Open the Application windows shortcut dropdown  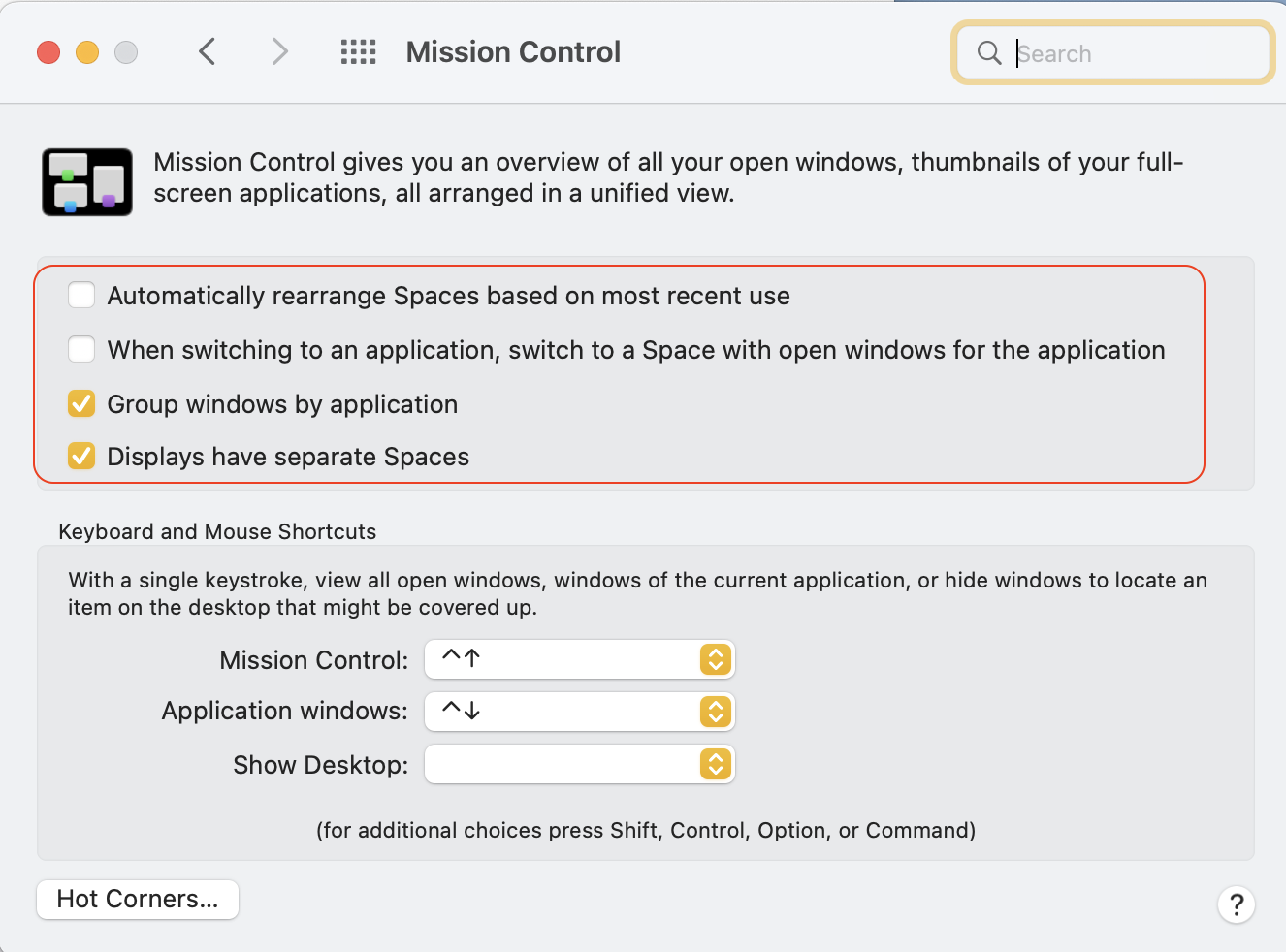tap(580, 712)
